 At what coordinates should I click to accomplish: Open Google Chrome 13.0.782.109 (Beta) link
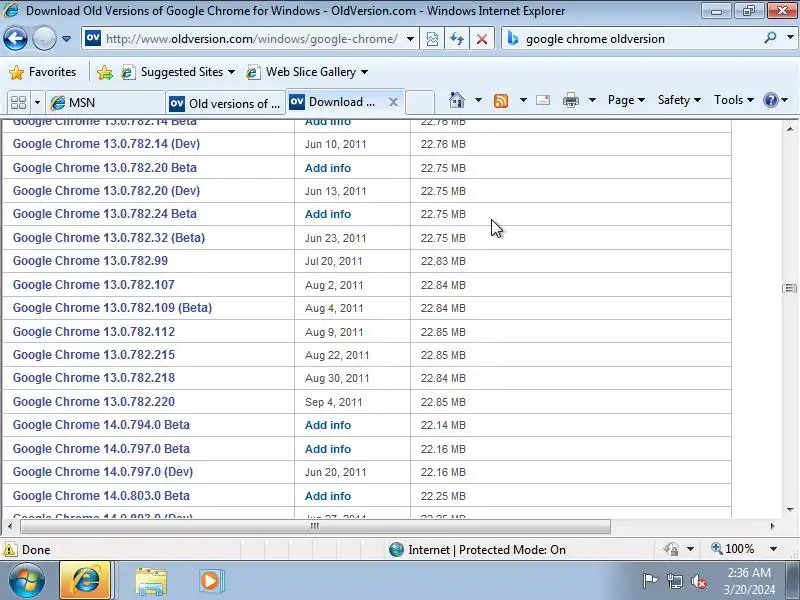point(112,308)
